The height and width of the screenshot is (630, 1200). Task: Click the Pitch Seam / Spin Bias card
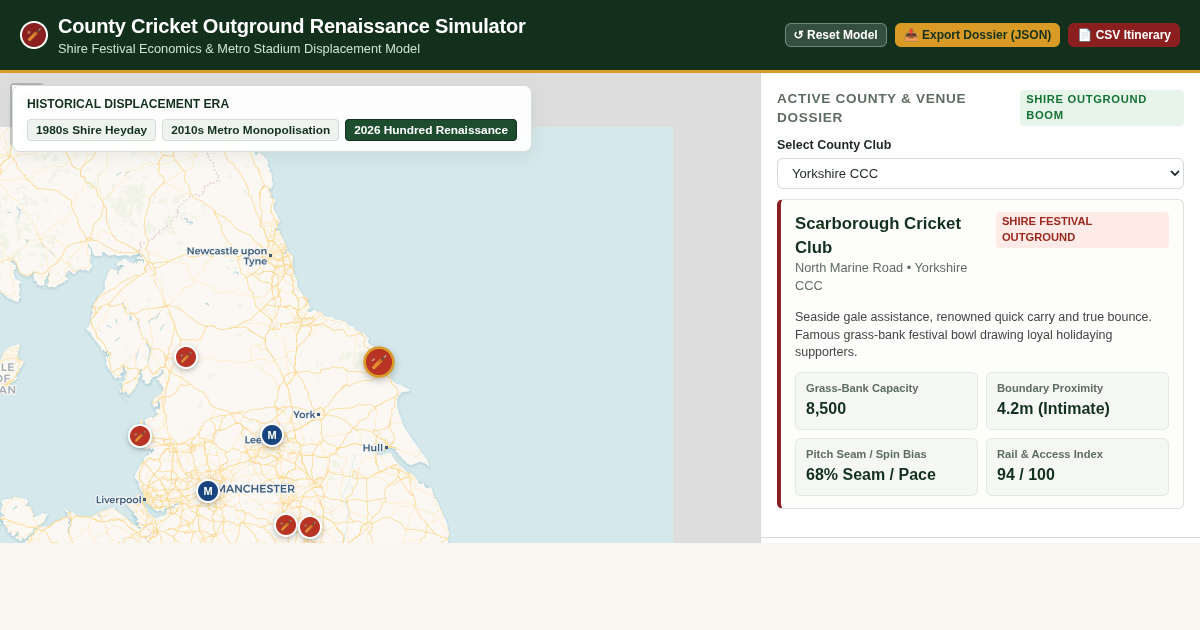tap(886, 467)
